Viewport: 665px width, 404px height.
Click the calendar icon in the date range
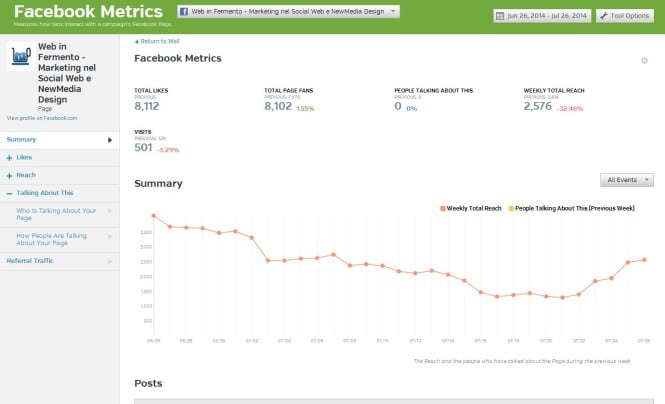pos(500,15)
